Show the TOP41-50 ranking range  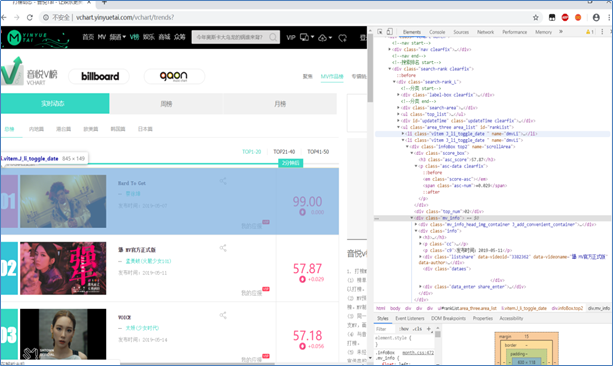click(318, 152)
